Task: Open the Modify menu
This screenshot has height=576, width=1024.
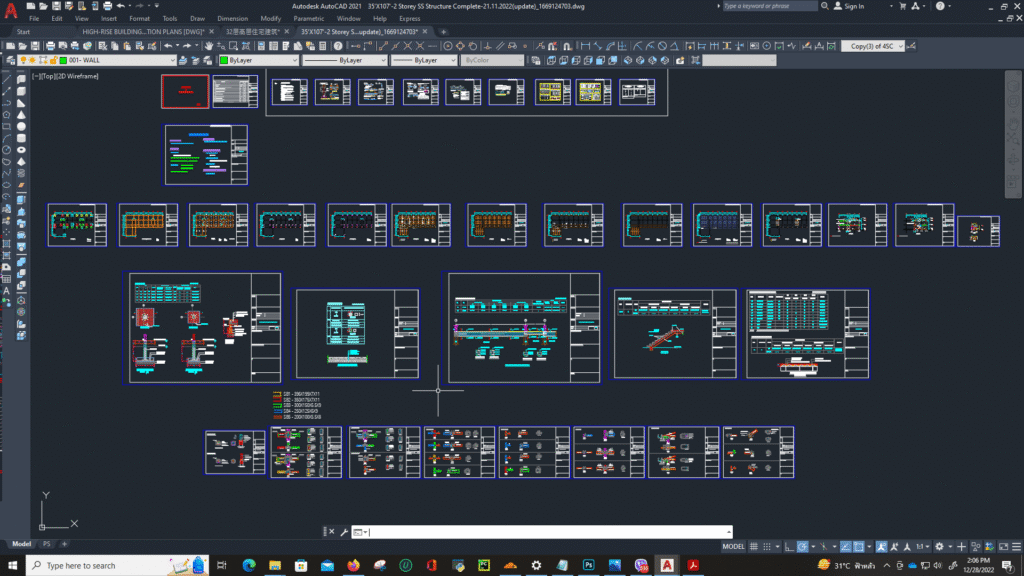Action: (270, 18)
